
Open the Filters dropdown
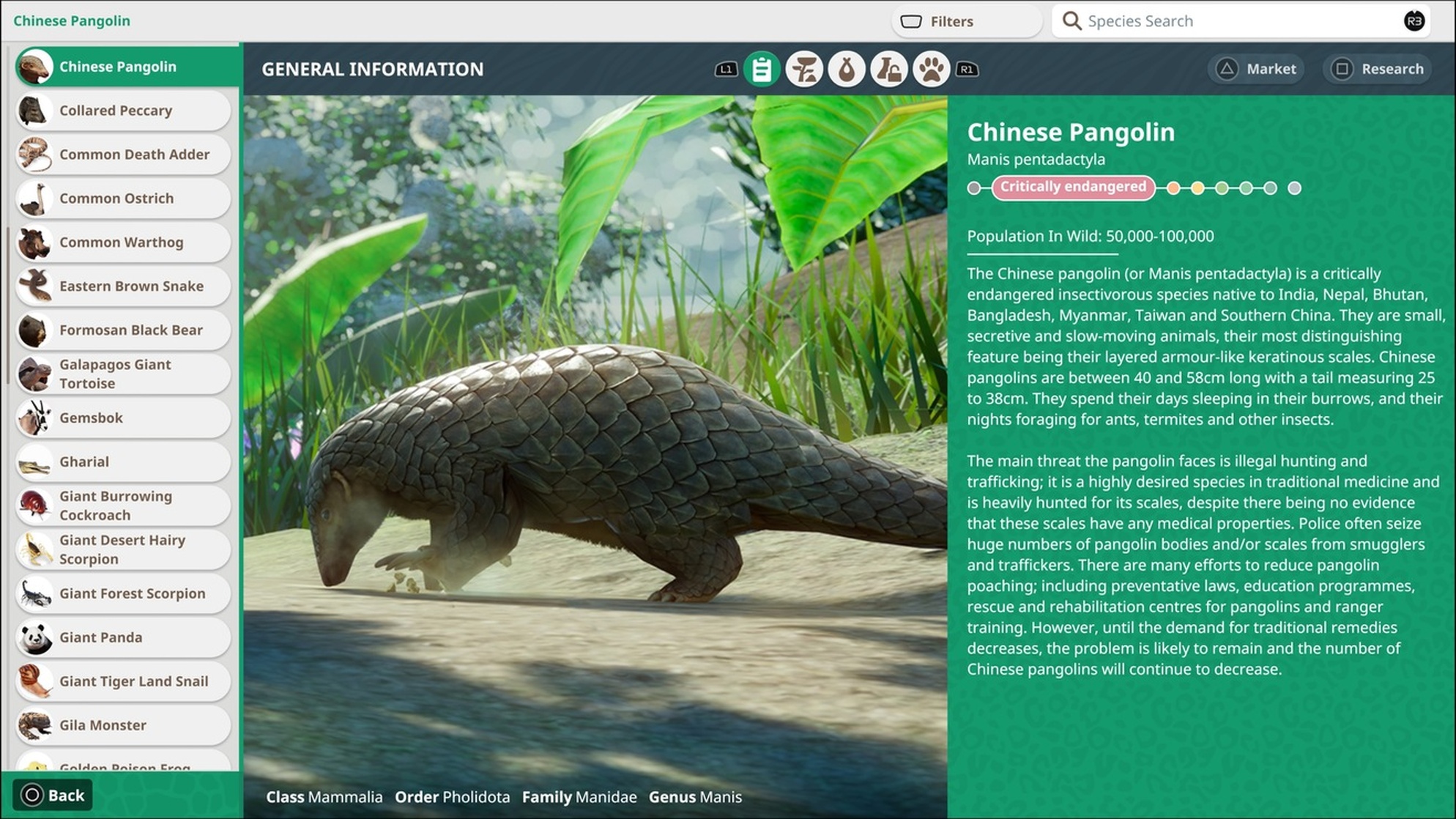click(x=966, y=21)
